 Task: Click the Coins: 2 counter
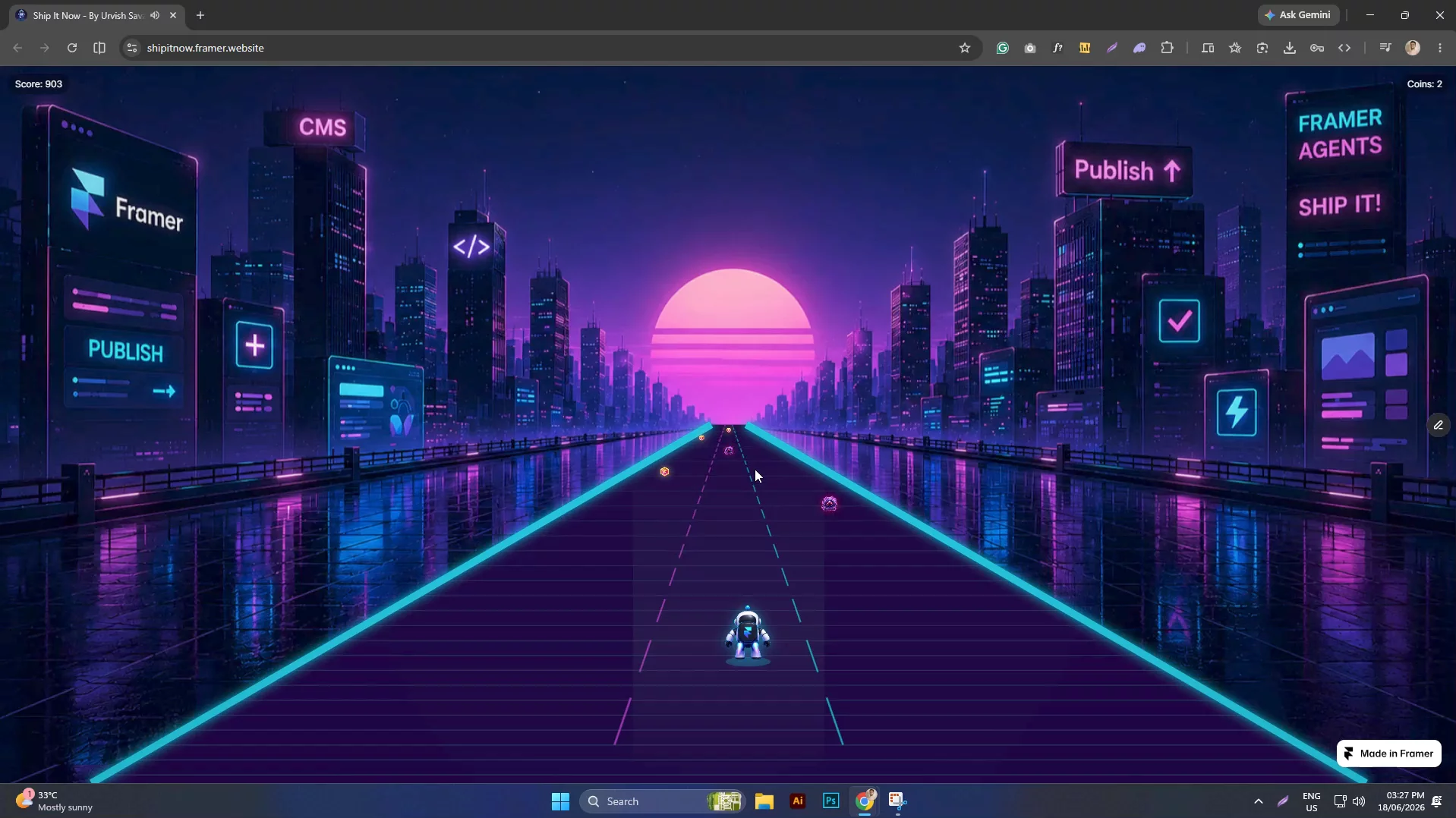click(x=1424, y=84)
